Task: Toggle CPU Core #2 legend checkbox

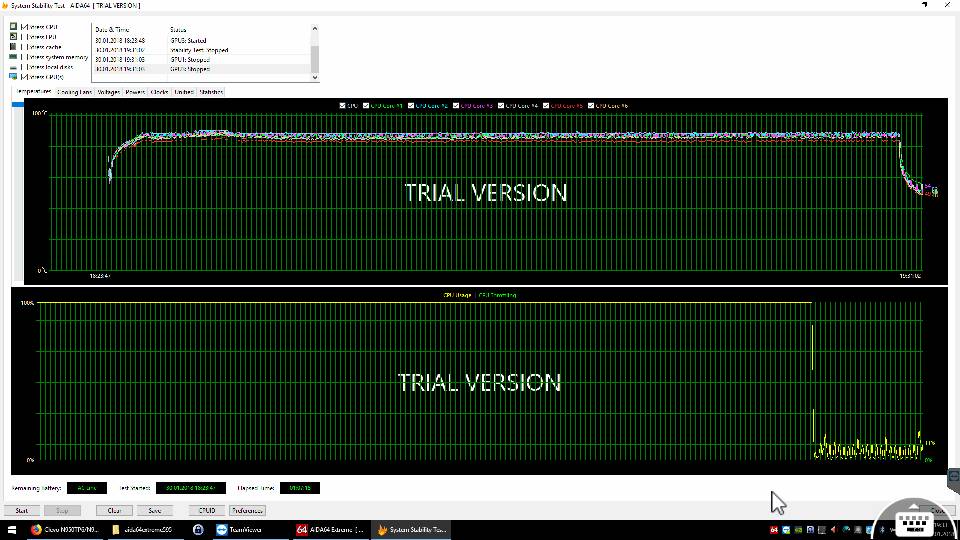Action: [x=411, y=105]
